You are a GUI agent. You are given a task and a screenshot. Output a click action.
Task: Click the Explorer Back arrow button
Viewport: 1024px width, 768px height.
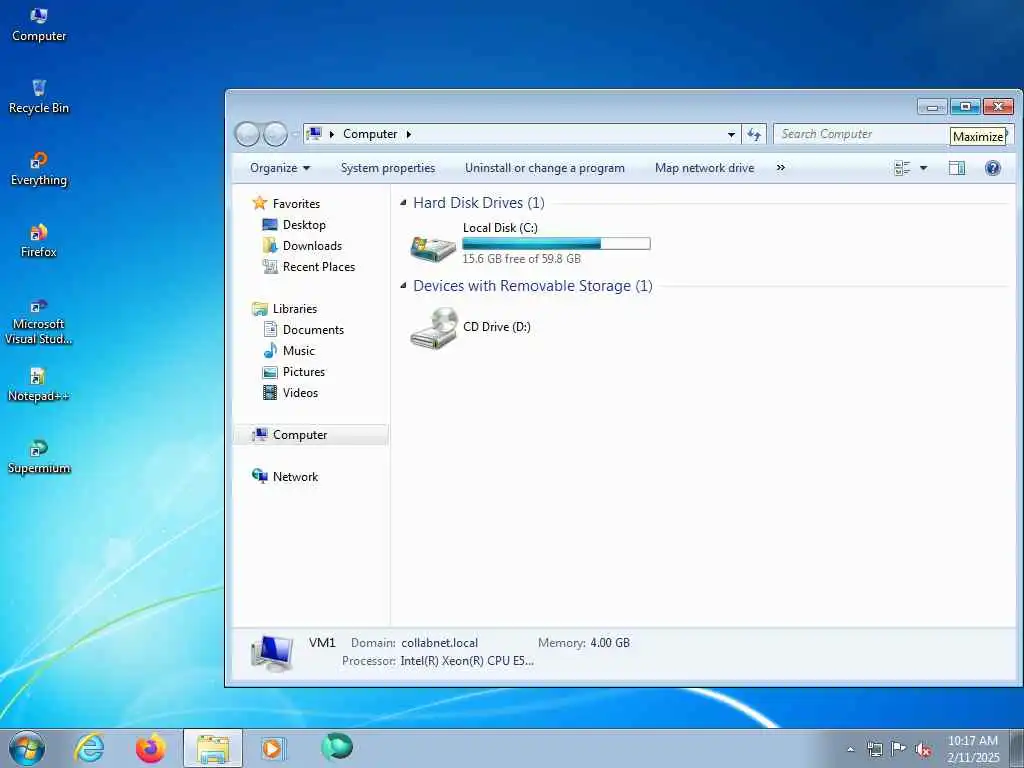[x=247, y=134]
